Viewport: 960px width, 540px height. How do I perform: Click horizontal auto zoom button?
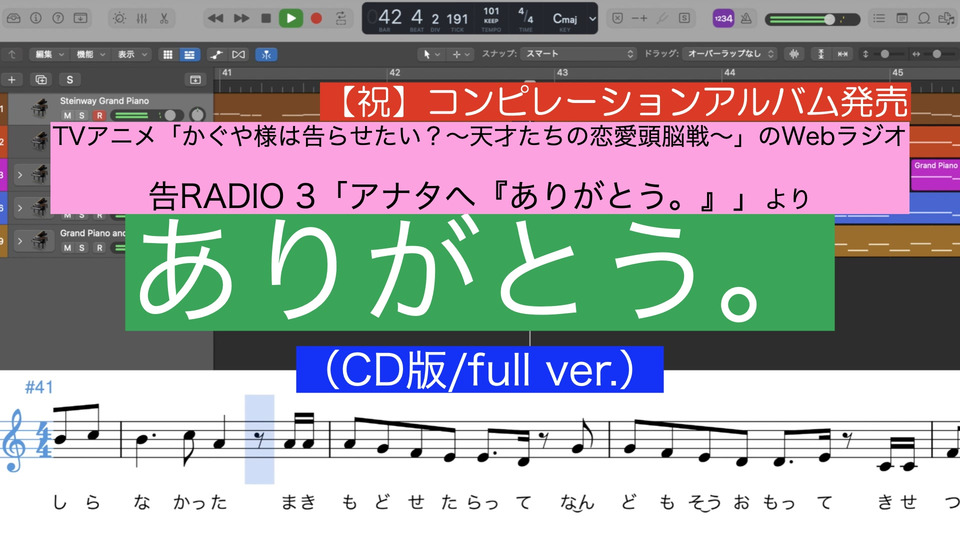pyautogui.click(x=843, y=54)
